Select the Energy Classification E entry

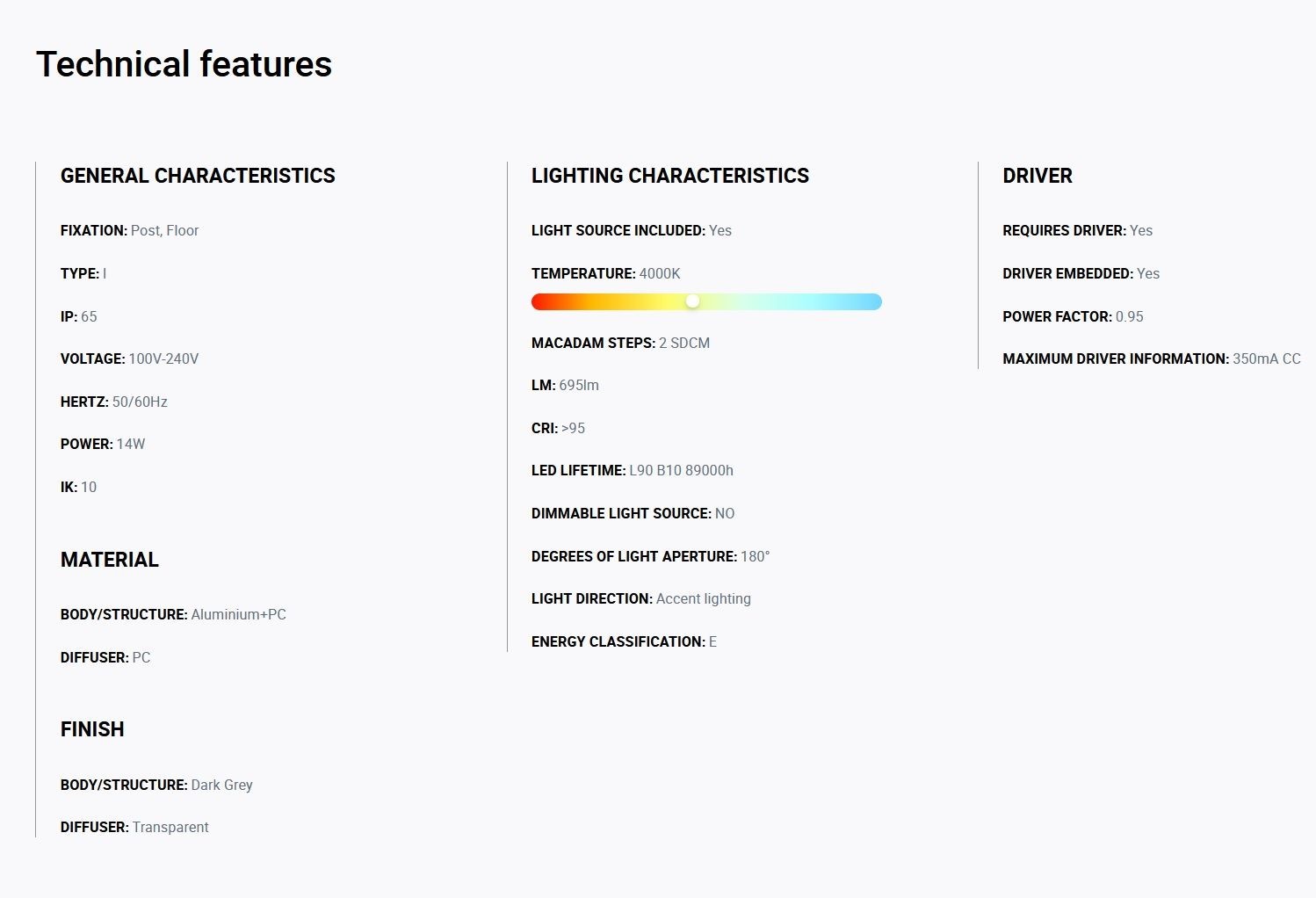pyautogui.click(x=624, y=641)
